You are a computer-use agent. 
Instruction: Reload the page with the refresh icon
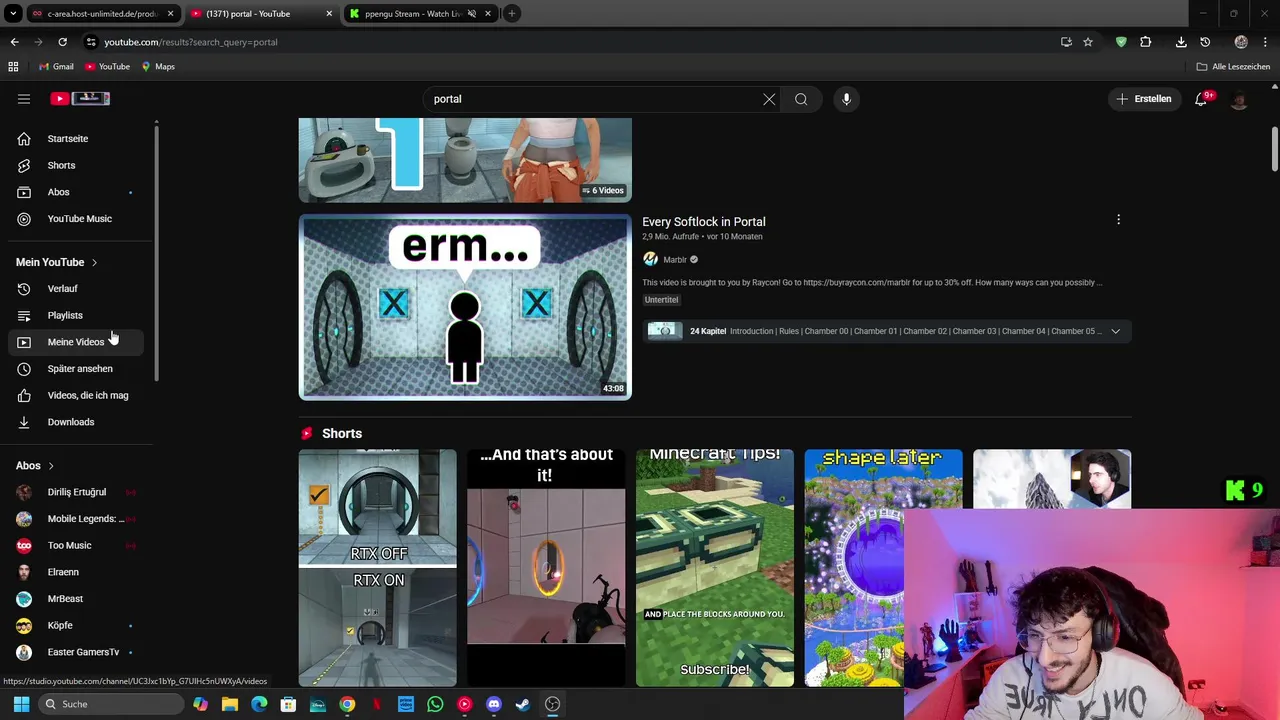point(62,42)
